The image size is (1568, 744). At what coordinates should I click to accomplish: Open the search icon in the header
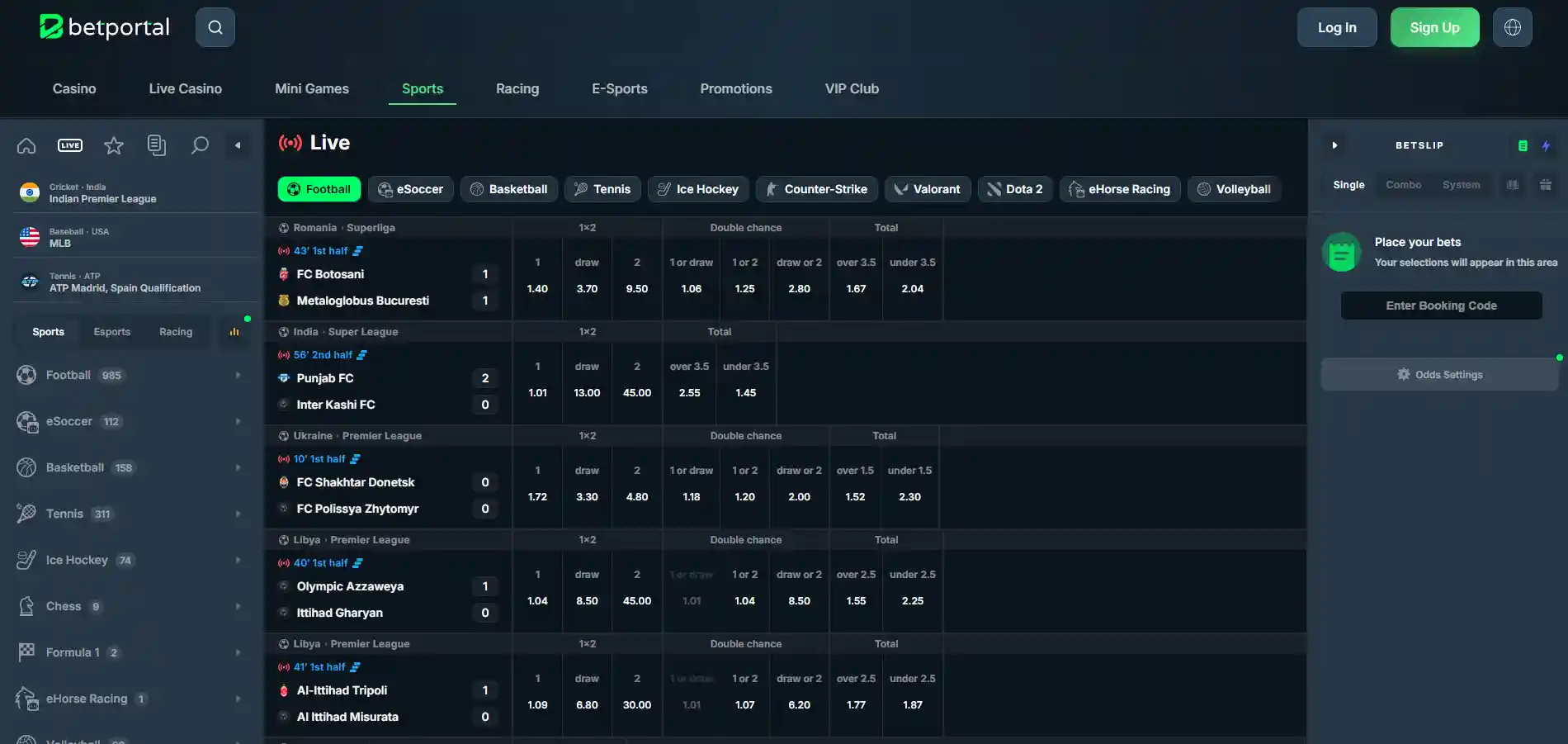[x=215, y=27]
